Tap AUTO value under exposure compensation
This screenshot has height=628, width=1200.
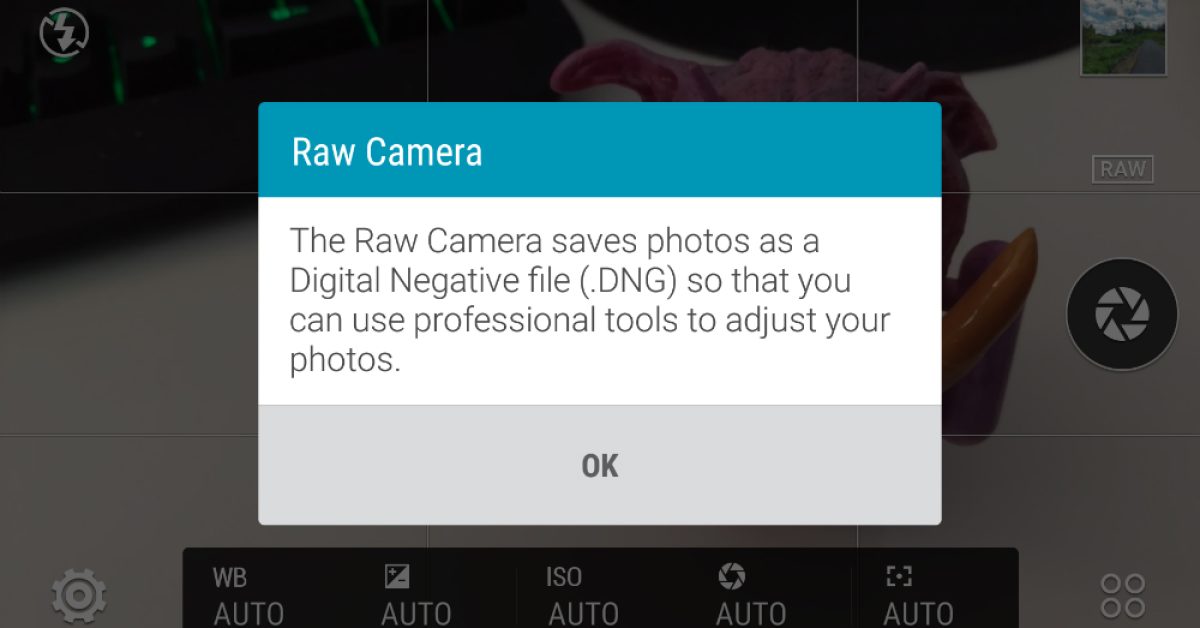[416, 612]
